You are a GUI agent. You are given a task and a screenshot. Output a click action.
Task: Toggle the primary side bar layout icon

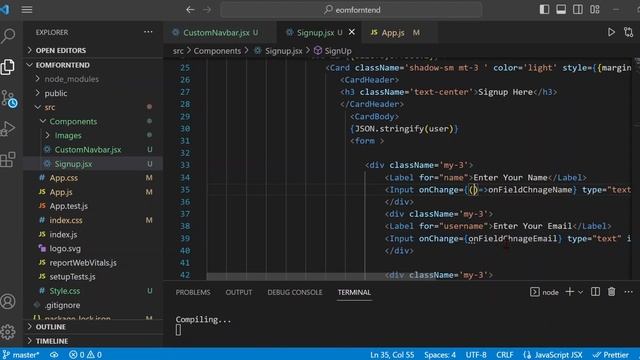pos(544,9)
